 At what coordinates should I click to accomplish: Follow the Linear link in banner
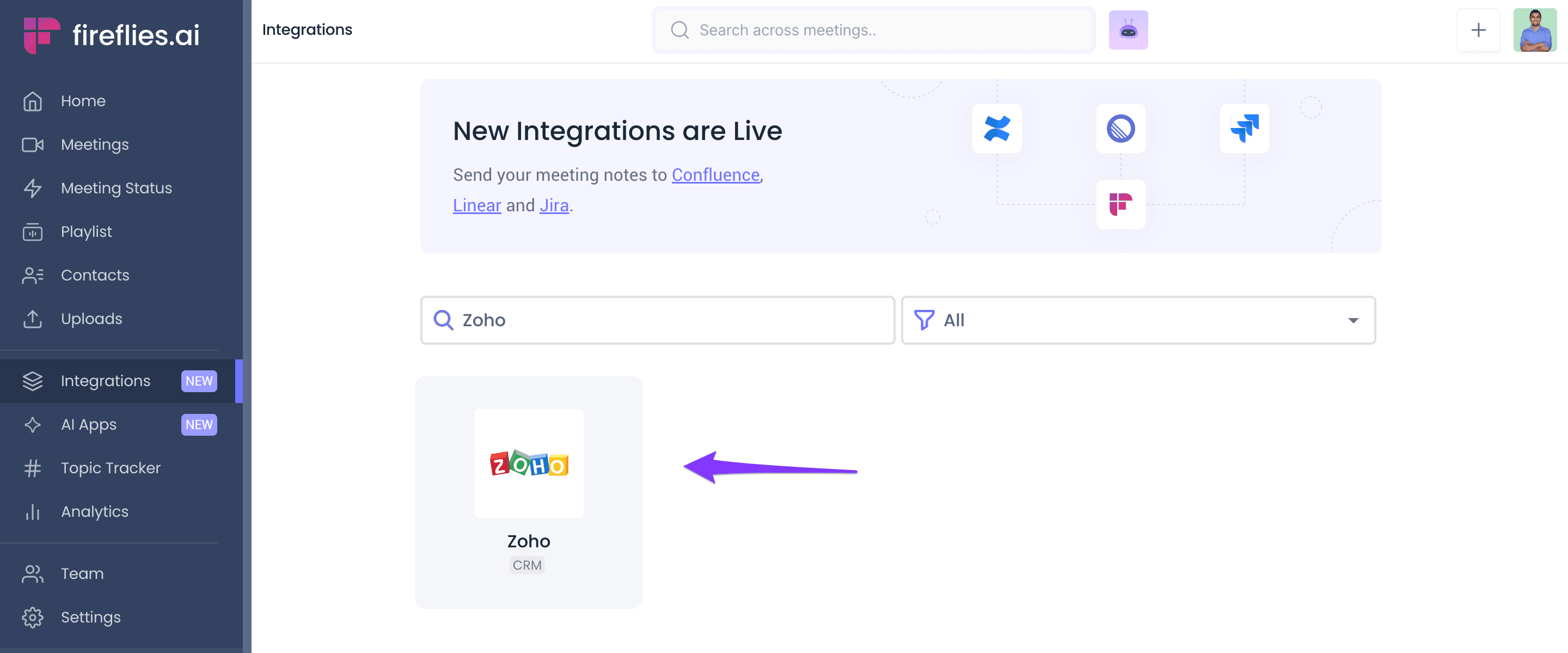pyautogui.click(x=476, y=206)
